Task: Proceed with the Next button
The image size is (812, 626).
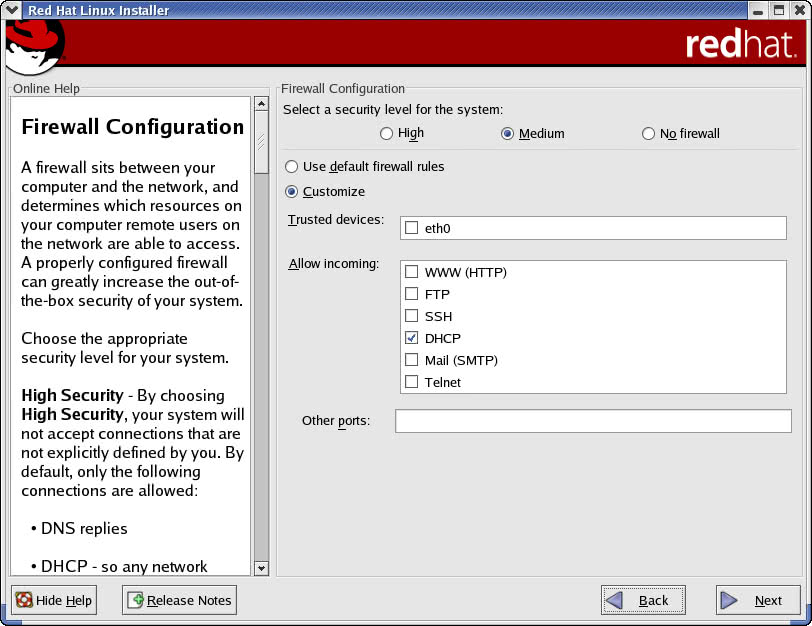Action: [x=758, y=600]
